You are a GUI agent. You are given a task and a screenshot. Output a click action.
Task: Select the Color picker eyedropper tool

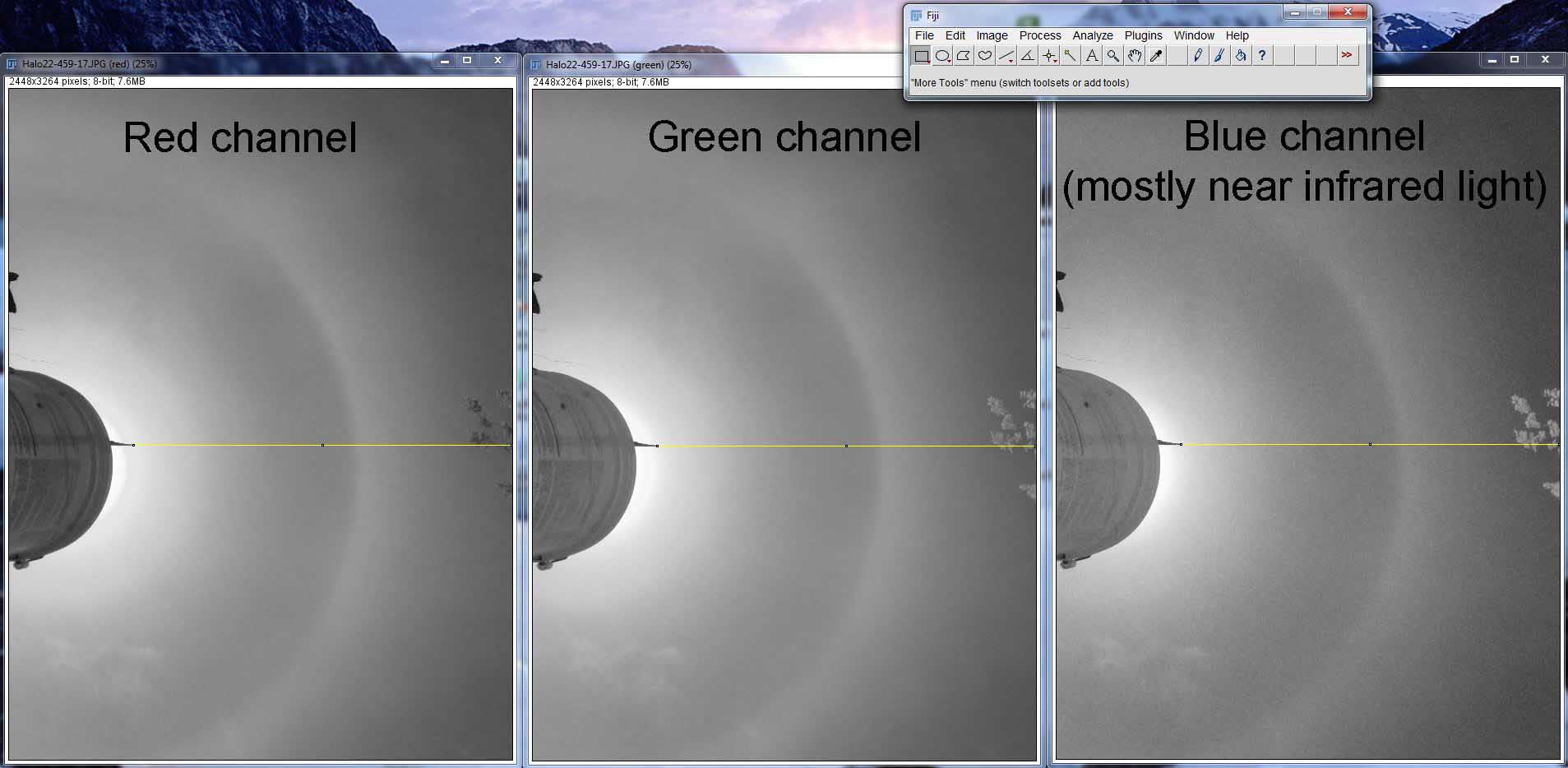[1156, 56]
